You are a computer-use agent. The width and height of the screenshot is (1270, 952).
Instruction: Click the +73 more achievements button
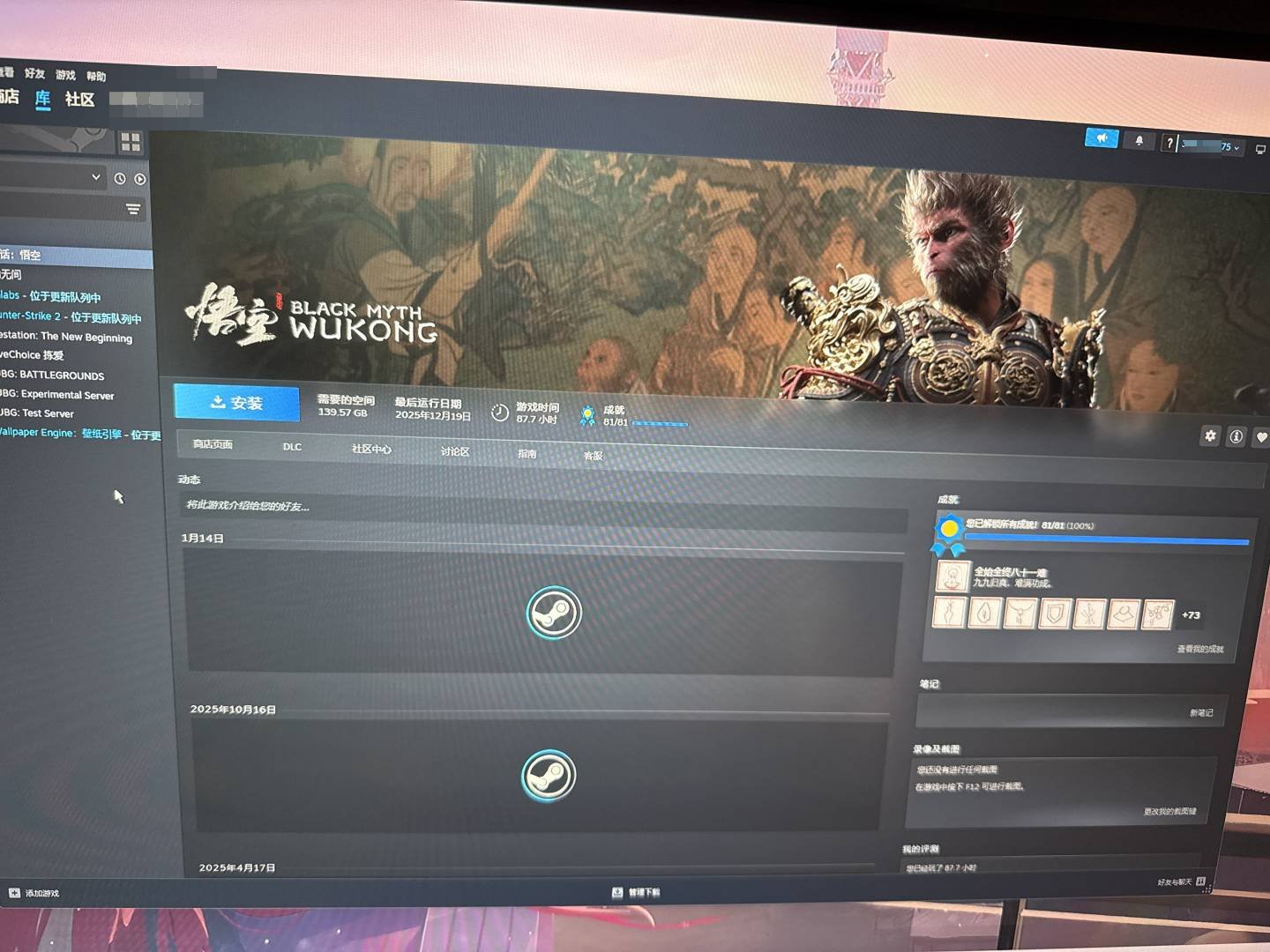click(x=1191, y=615)
